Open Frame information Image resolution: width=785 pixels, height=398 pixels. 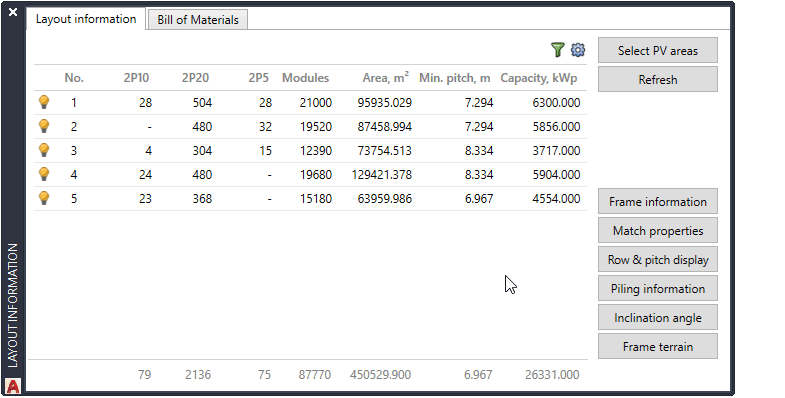click(x=658, y=202)
